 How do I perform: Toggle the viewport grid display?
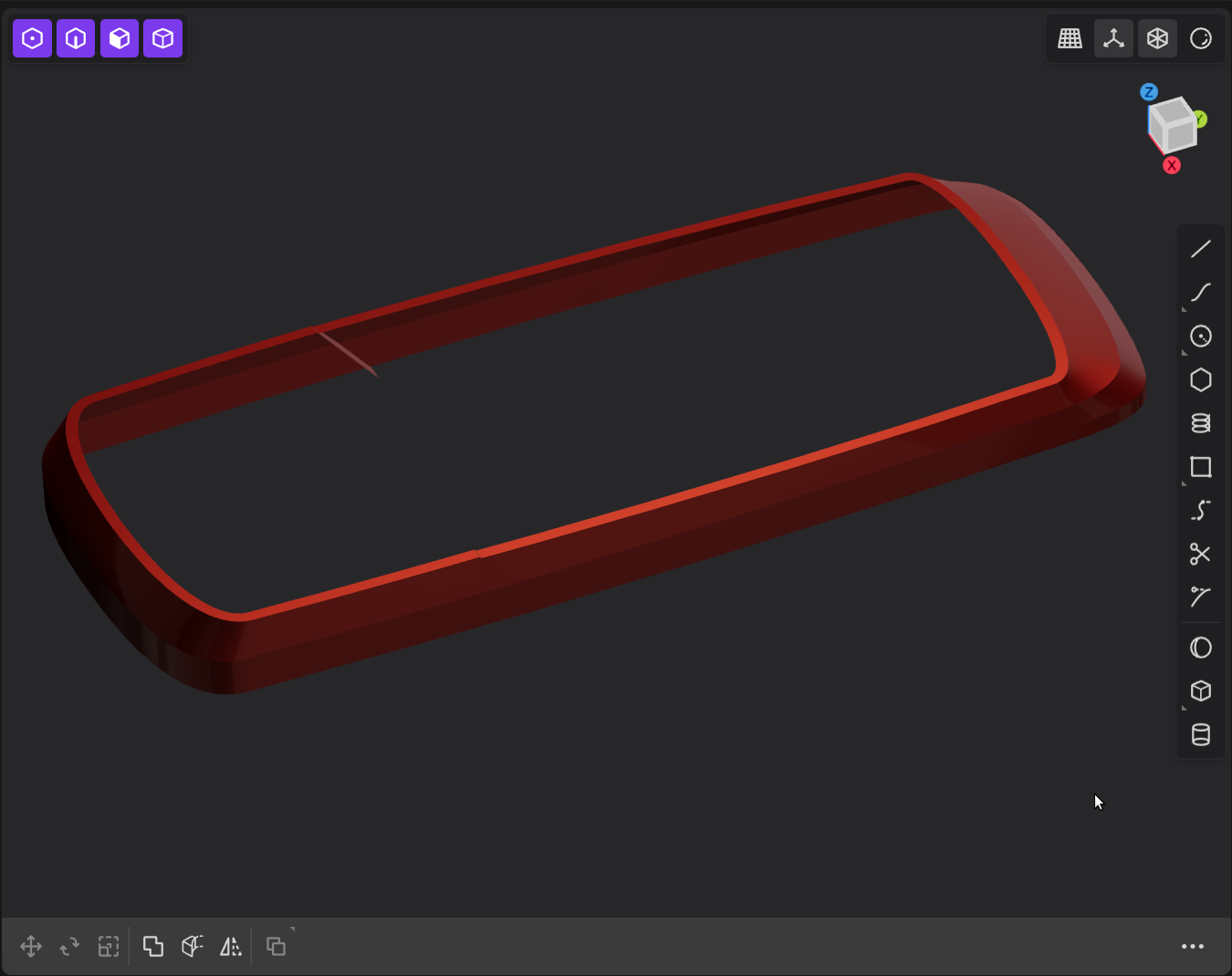(1070, 38)
